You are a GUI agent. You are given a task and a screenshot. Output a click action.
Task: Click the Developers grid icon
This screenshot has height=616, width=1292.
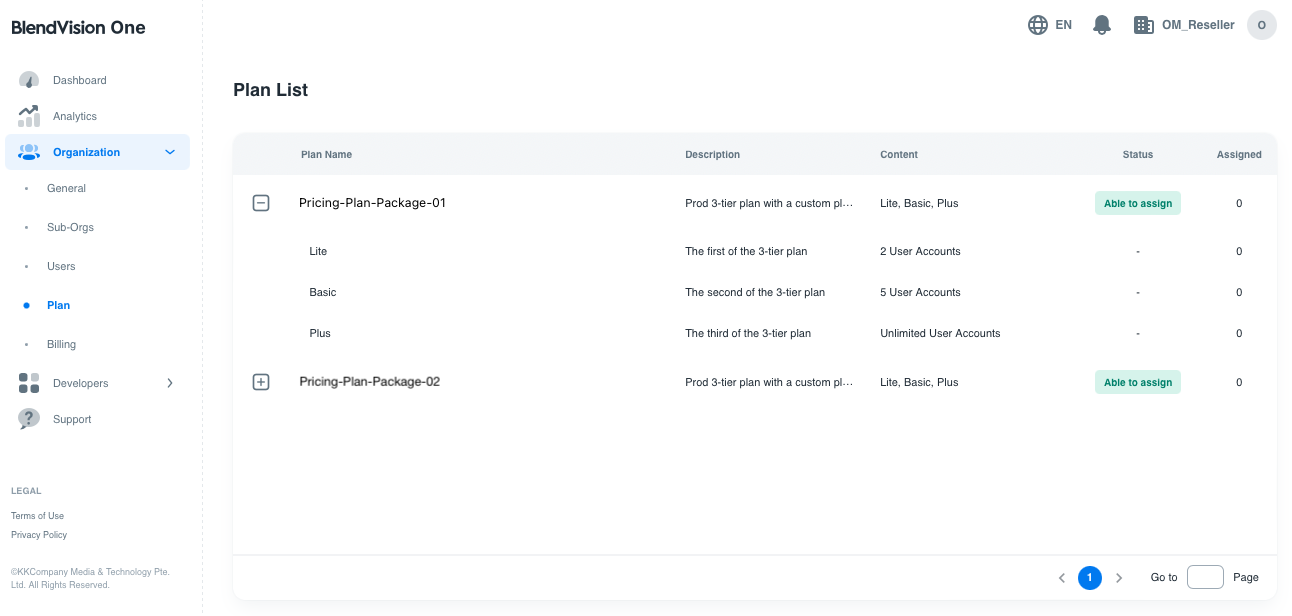click(x=29, y=383)
